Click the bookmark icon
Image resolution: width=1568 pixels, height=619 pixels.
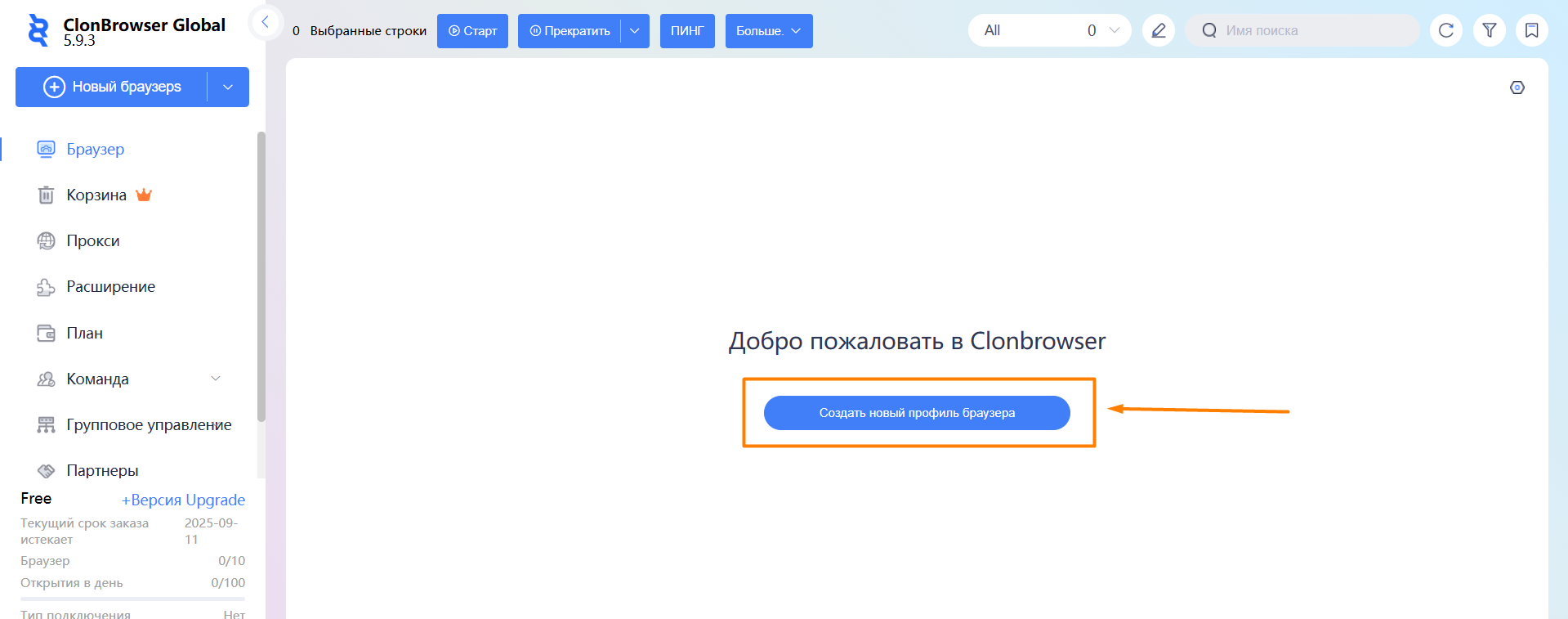tap(1532, 30)
